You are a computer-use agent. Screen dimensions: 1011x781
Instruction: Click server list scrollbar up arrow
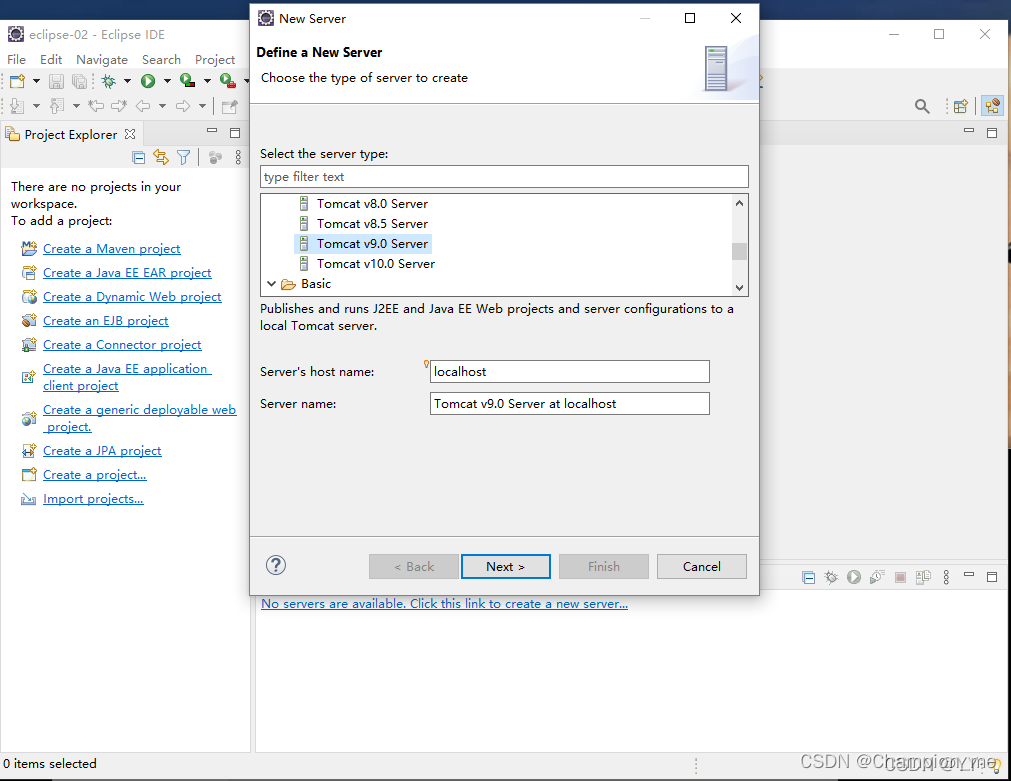coord(740,203)
